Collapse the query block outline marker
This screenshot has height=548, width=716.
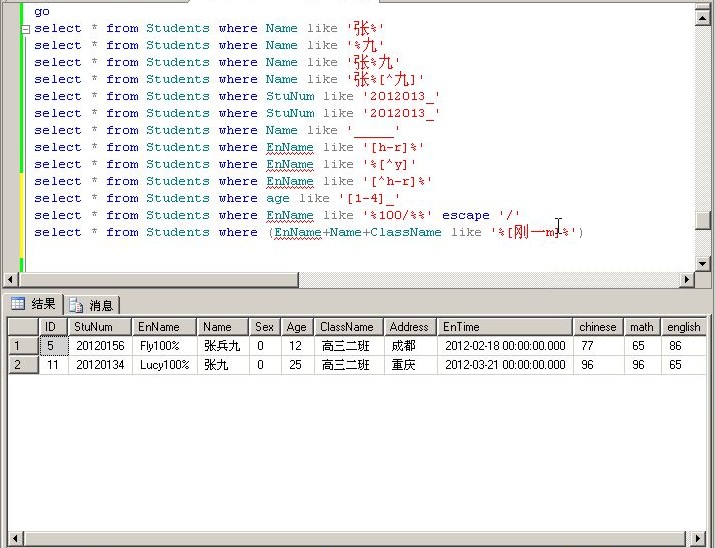pyautogui.click(x=26, y=29)
